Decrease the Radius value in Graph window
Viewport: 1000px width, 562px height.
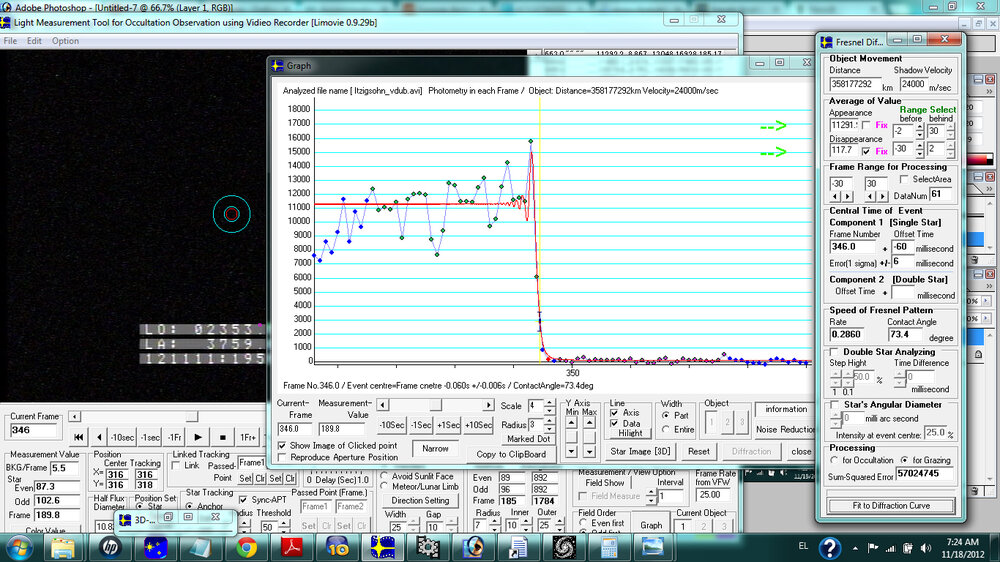tap(550, 430)
